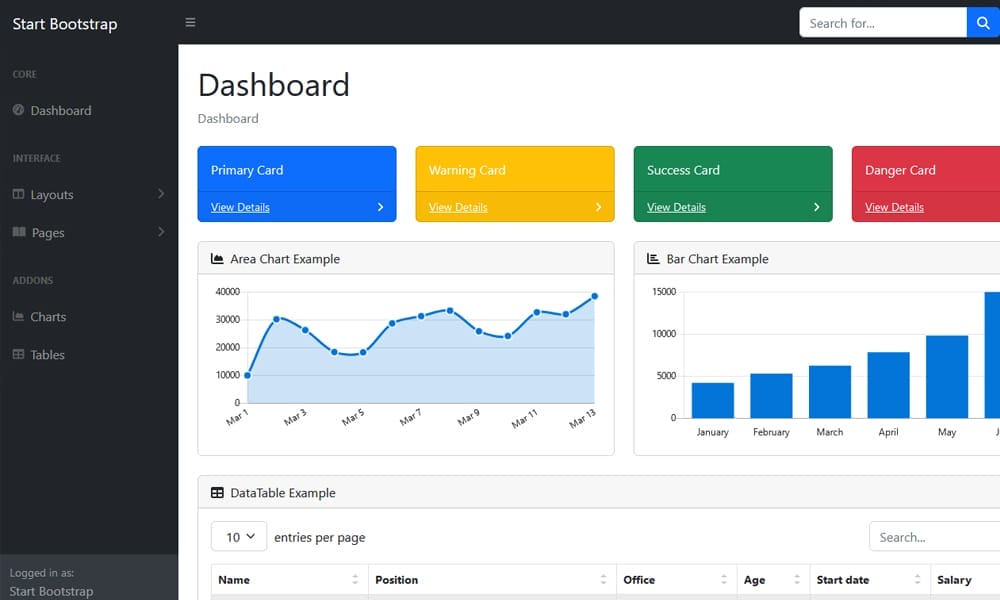Click the Layouts columns icon

(18, 194)
